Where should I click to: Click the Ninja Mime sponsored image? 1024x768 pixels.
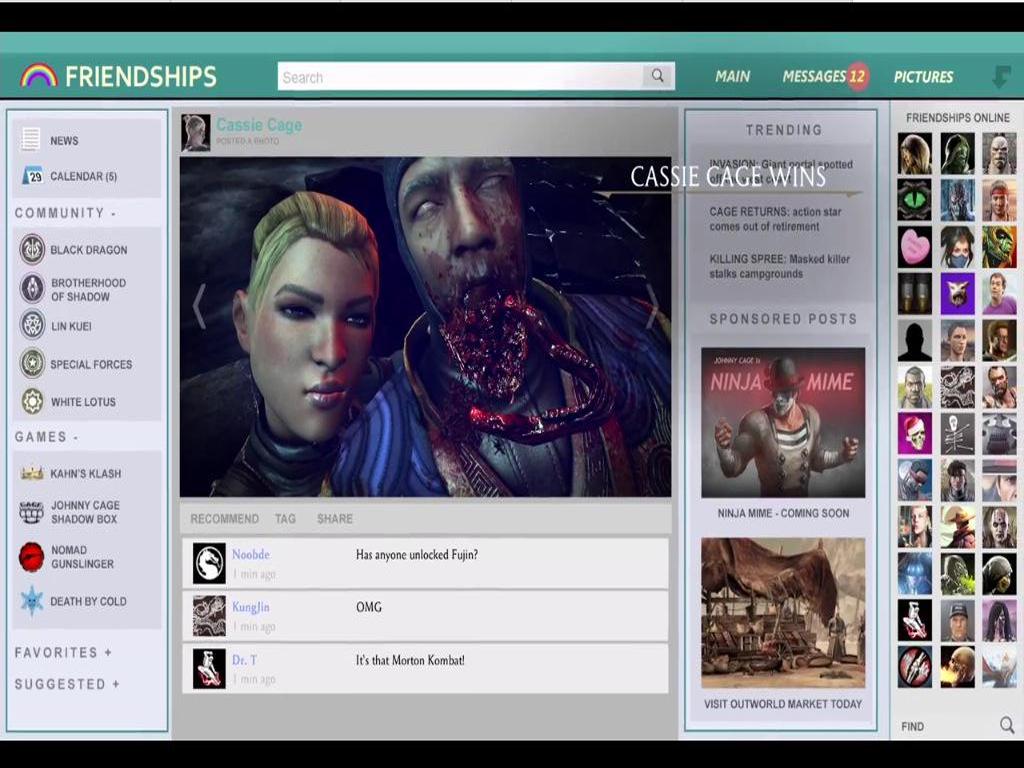(x=783, y=423)
